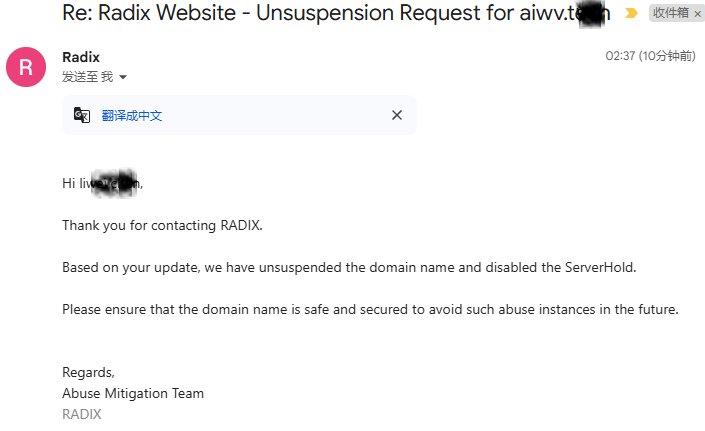Dismiss the translation banner with X
The height and width of the screenshot is (431, 705).
point(397,115)
